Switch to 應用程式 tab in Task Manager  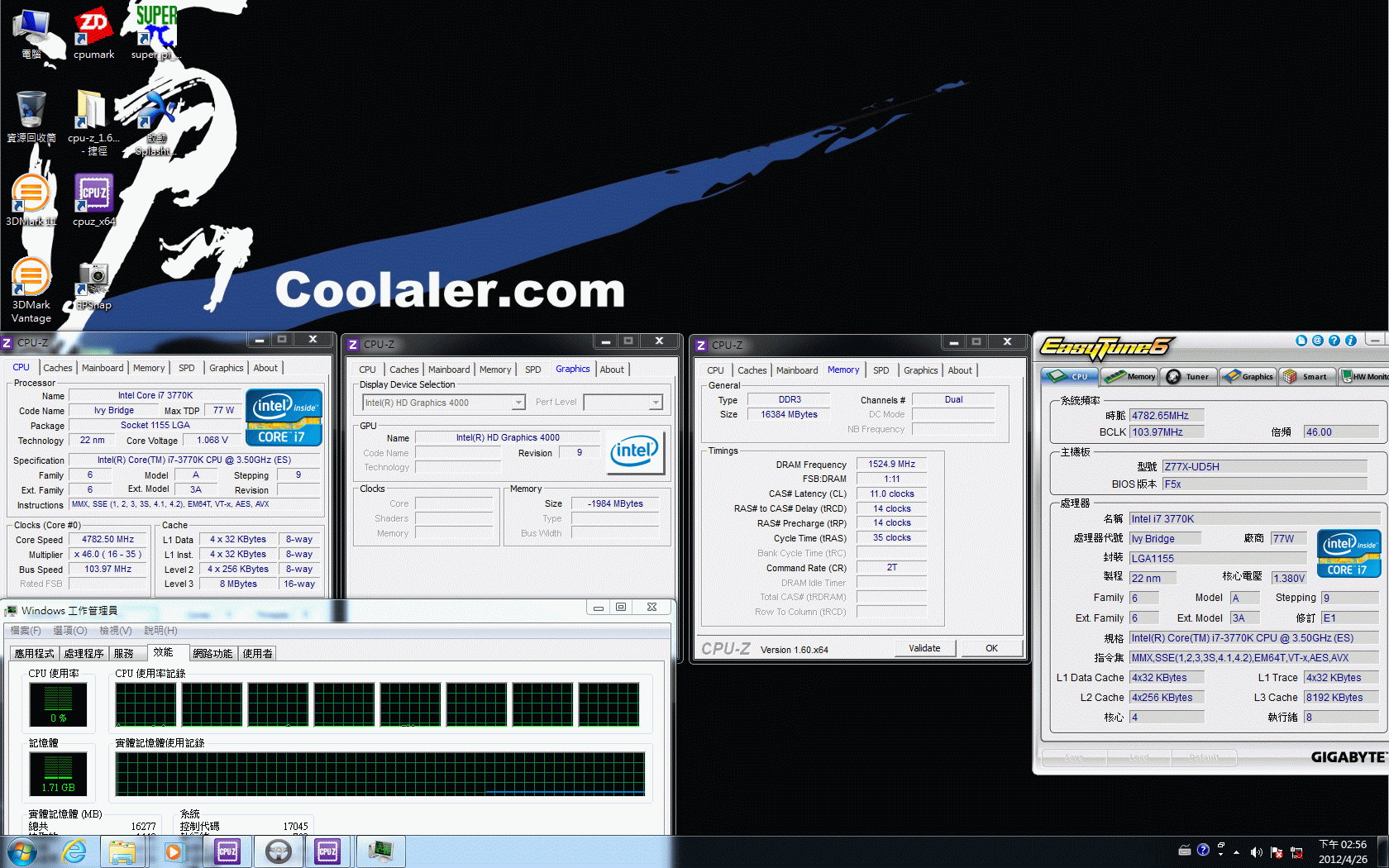click(x=34, y=653)
